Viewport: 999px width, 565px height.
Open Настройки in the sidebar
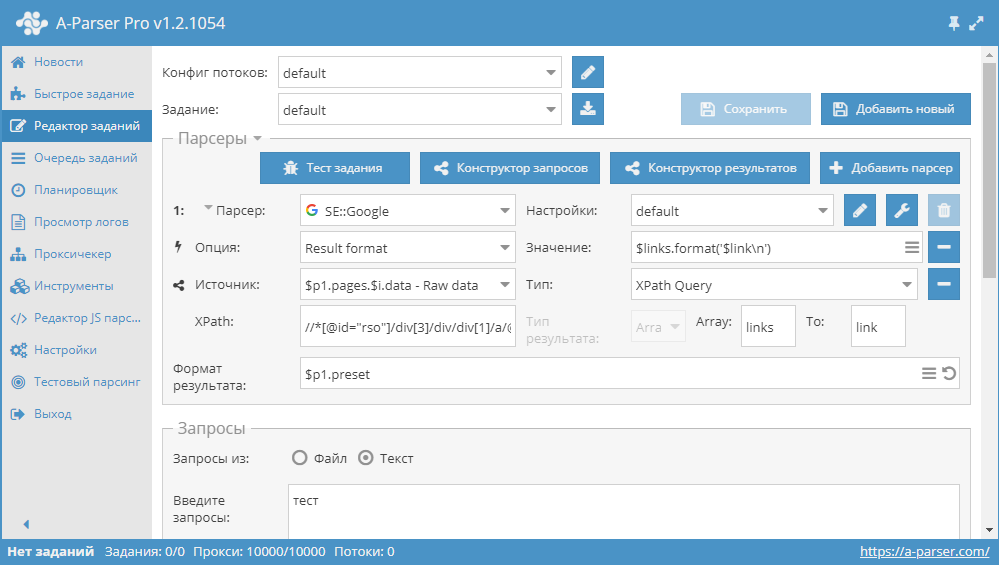tap(76, 350)
